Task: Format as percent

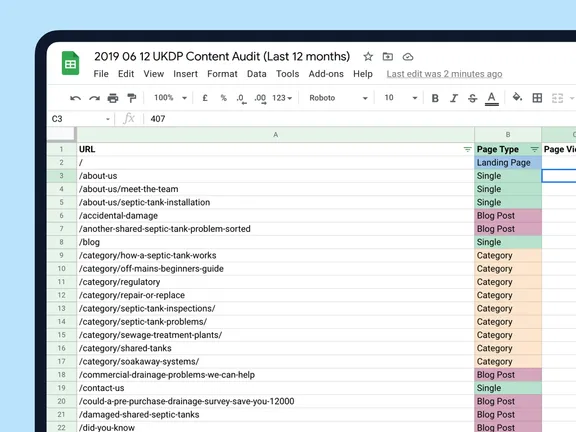Action: 223,98
